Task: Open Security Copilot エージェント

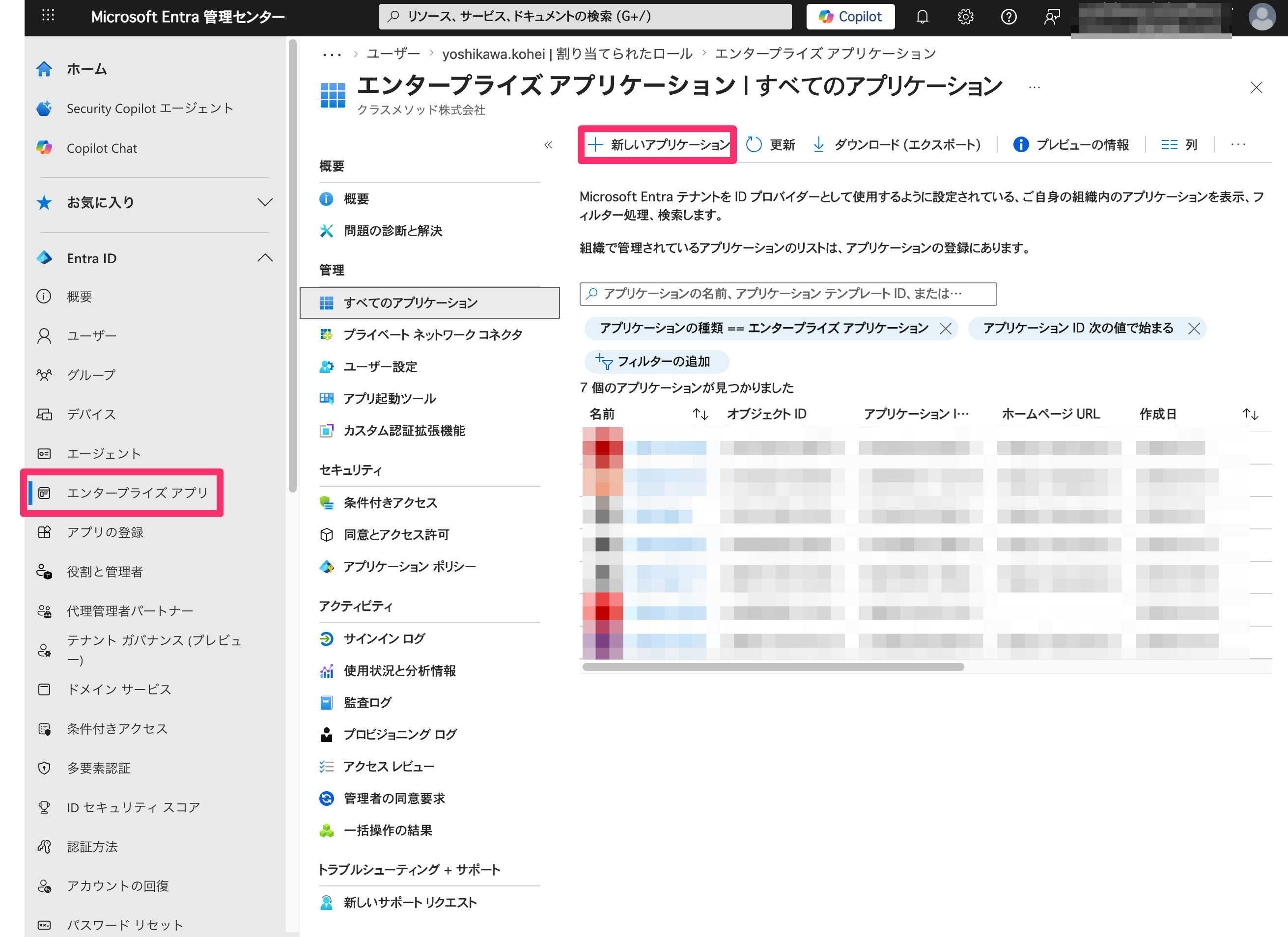Action: click(150, 109)
